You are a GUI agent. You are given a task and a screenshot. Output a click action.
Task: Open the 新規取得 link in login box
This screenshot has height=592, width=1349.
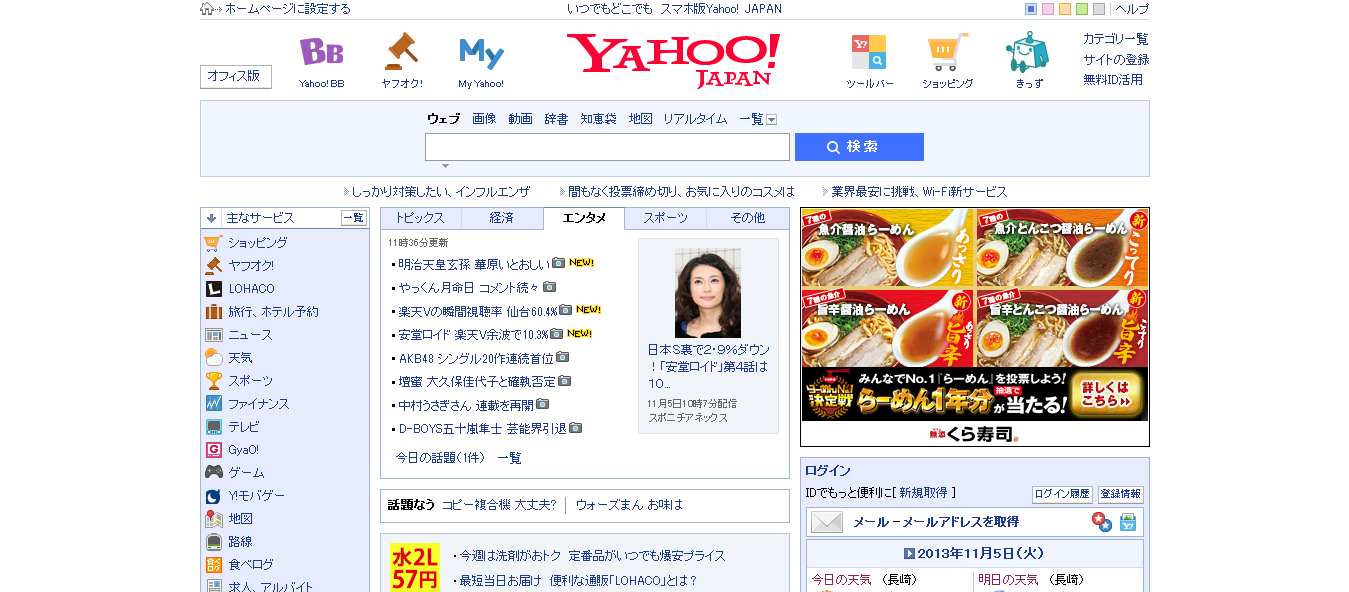pyautogui.click(x=923, y=493)
